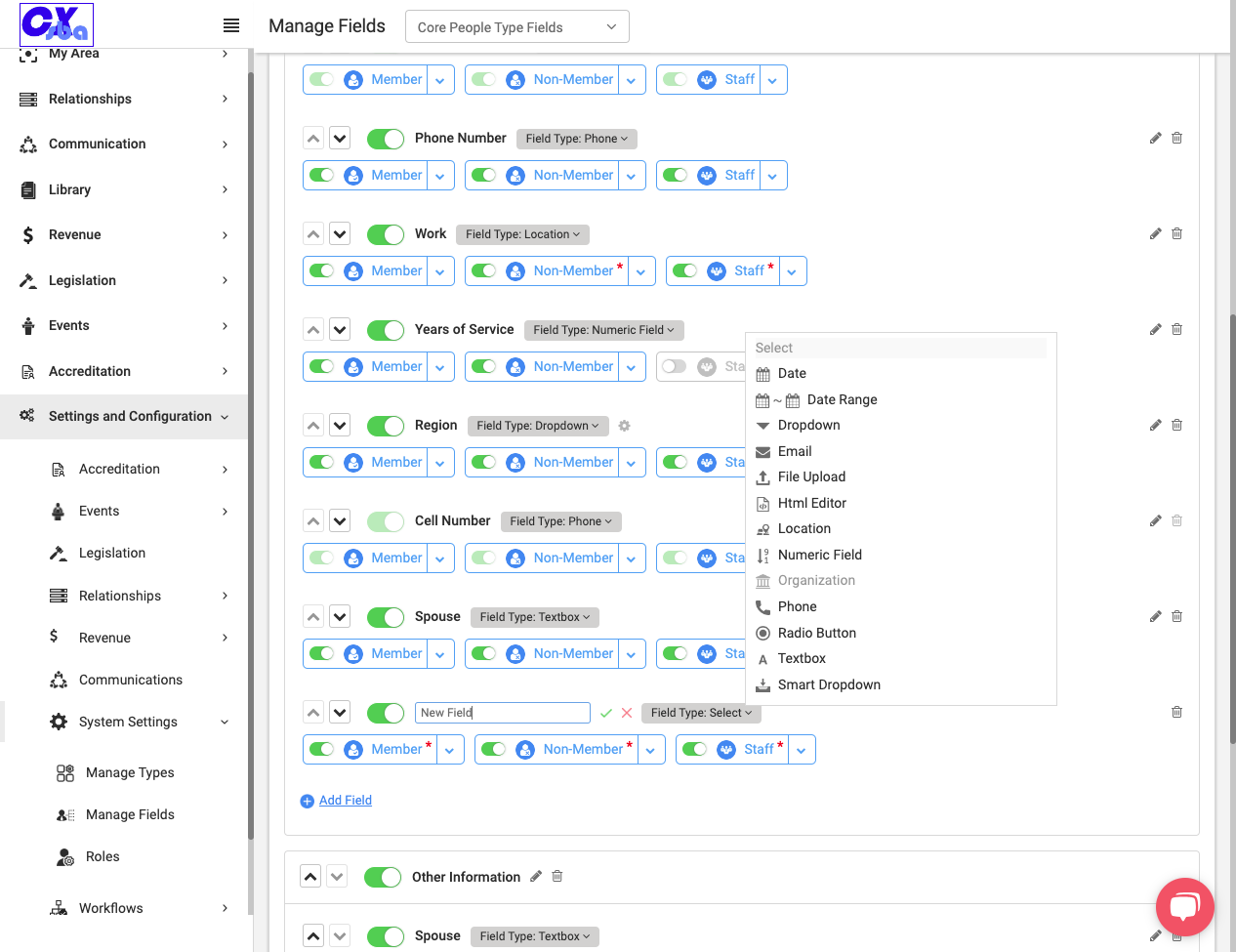Open Workflows in sidebar

[111, 908]
